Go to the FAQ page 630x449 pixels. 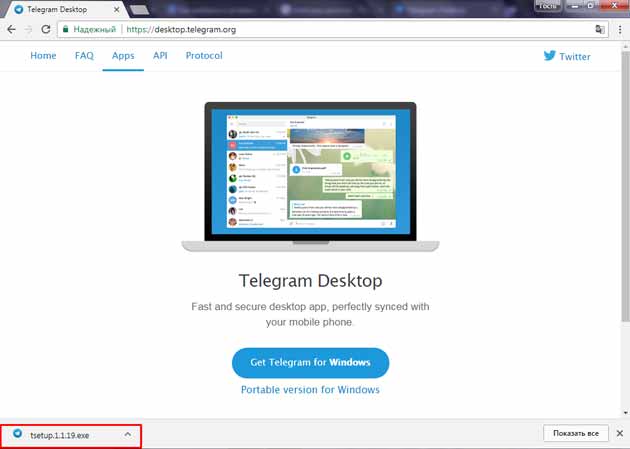[x=84, y=56]
